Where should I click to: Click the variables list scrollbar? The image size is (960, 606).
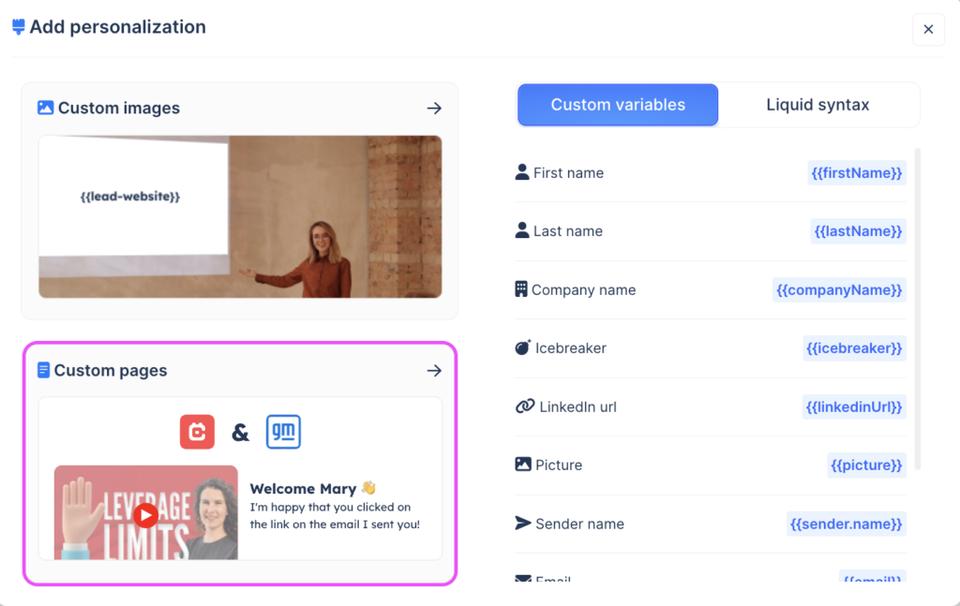918,309
